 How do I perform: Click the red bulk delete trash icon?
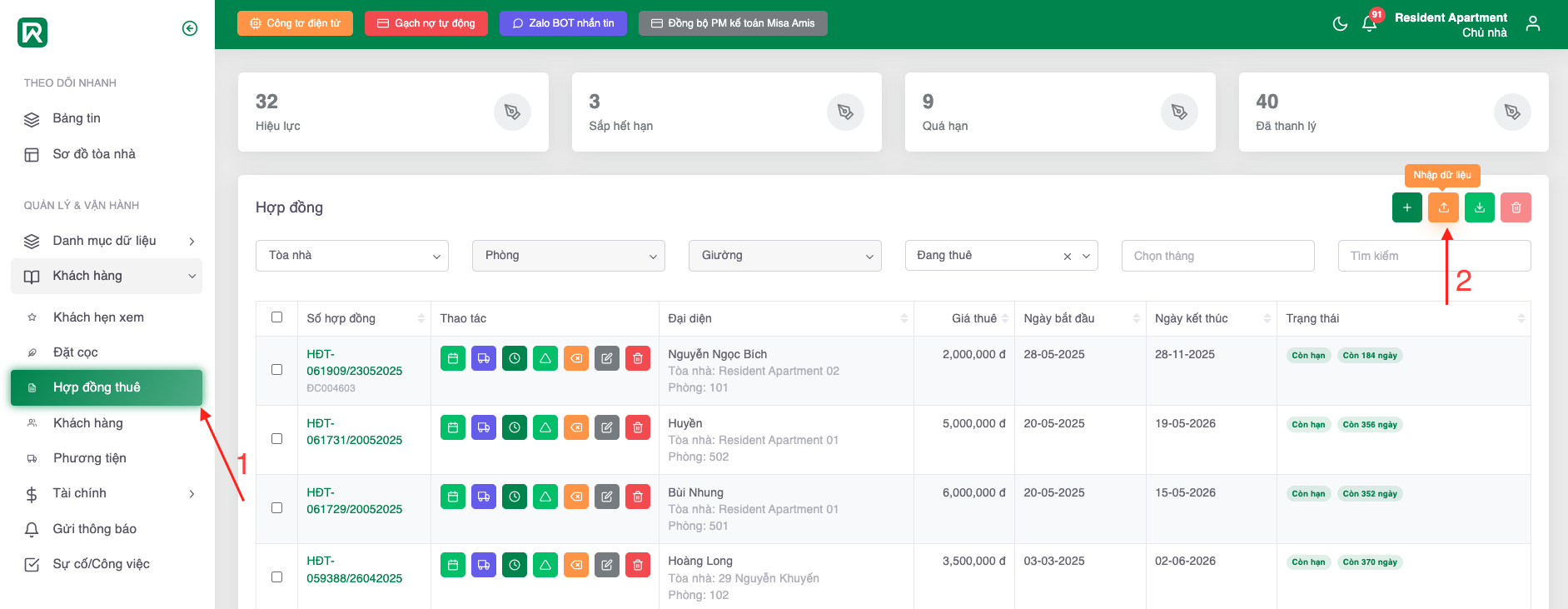point(1516,207)
